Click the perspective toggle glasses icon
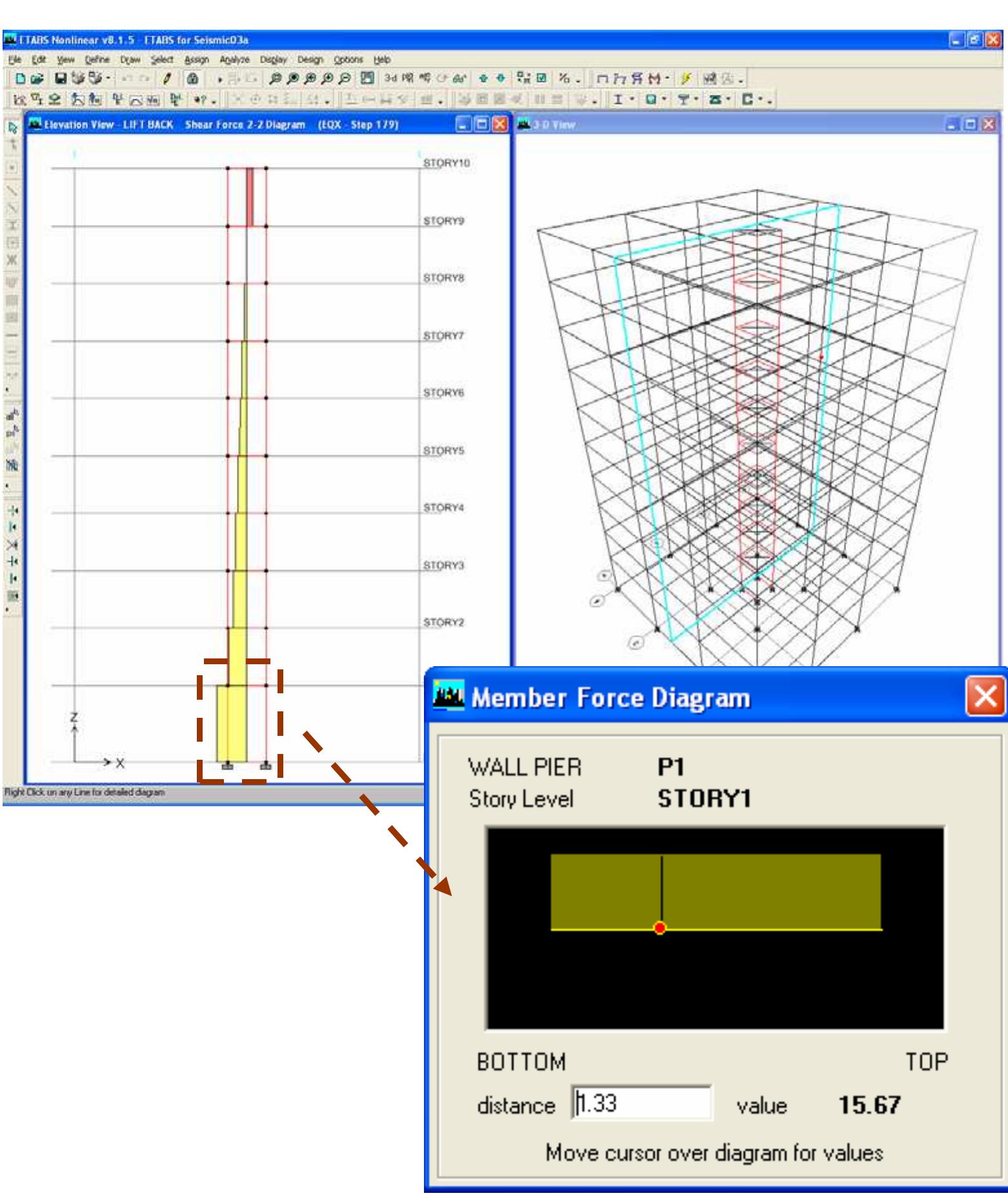 459,79
